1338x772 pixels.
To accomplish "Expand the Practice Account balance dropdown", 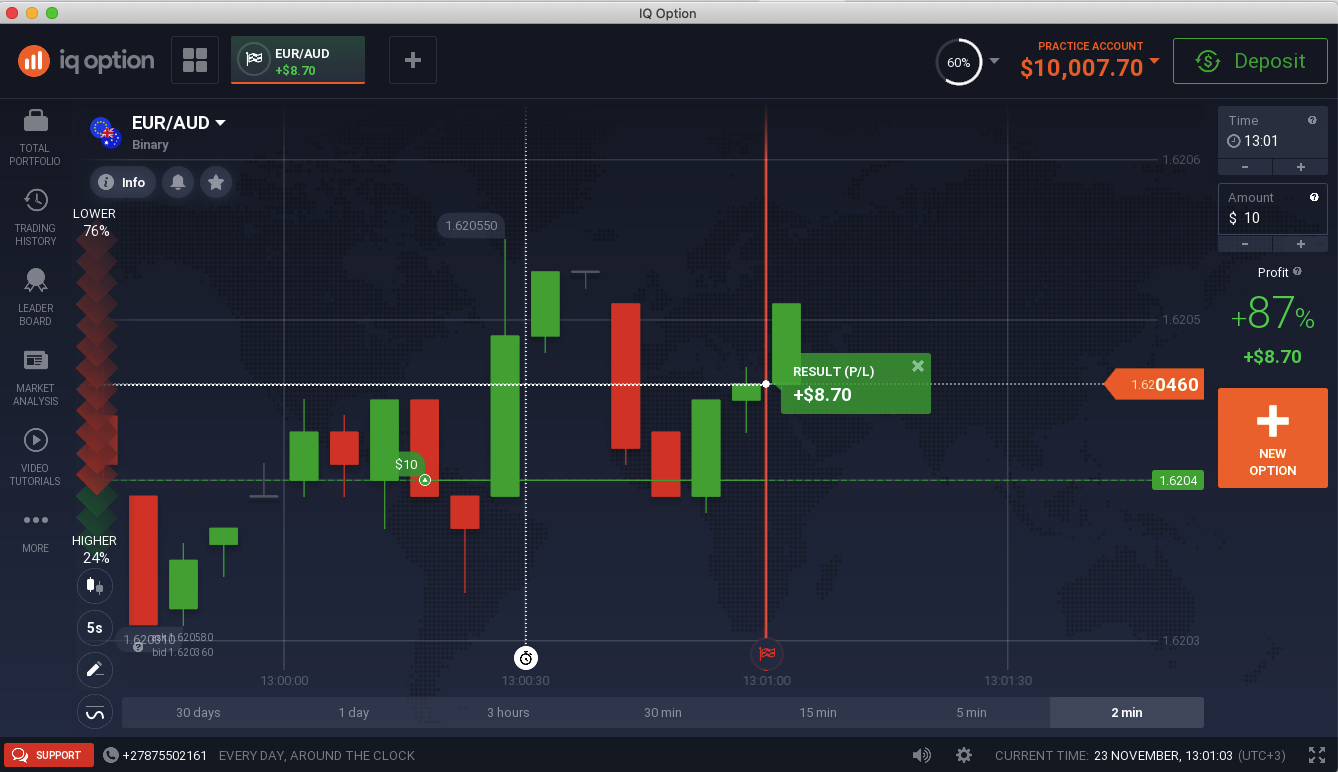I will tap(1155, 61).
